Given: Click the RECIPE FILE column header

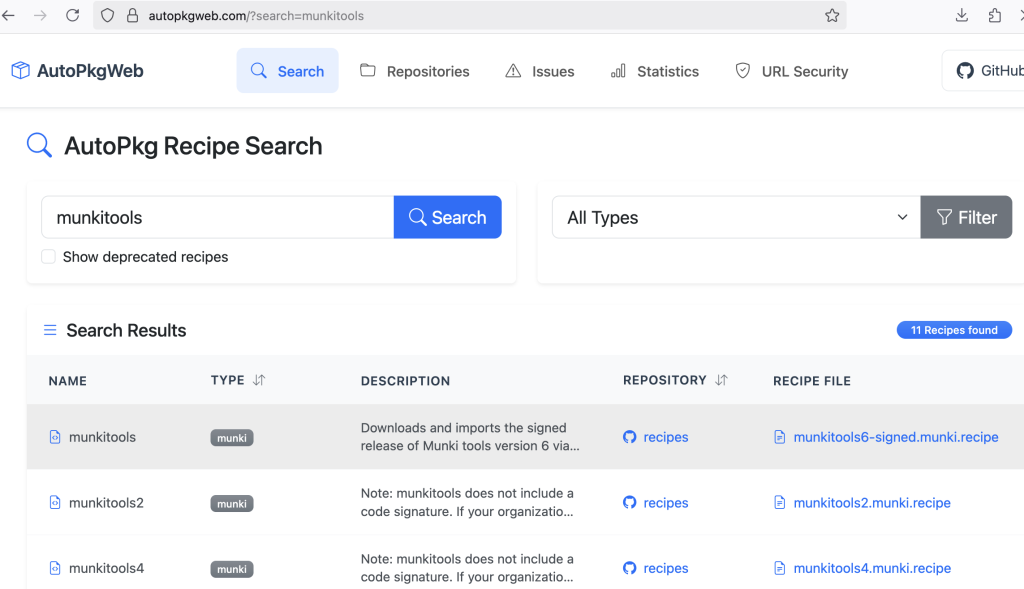Looking at the screenshot, I should (x=812, y=381).
